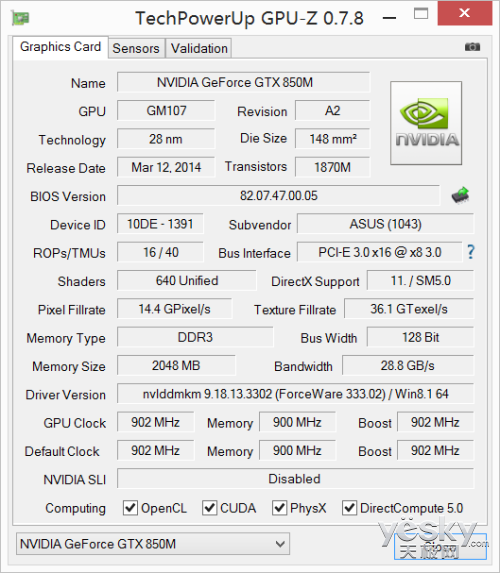500x573 pixels.
Task: Minimize the GPU-Z window
Action: [x=390, y=17]
